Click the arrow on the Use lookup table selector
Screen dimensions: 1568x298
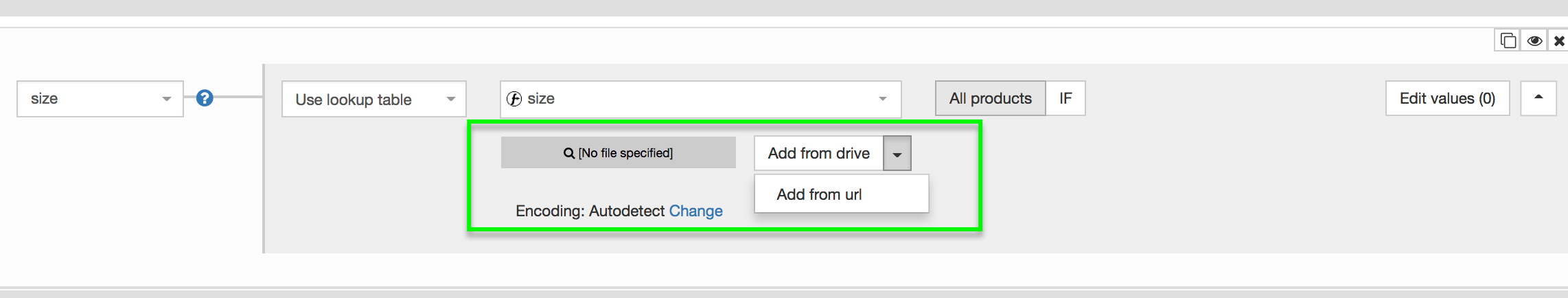(451, 100)
